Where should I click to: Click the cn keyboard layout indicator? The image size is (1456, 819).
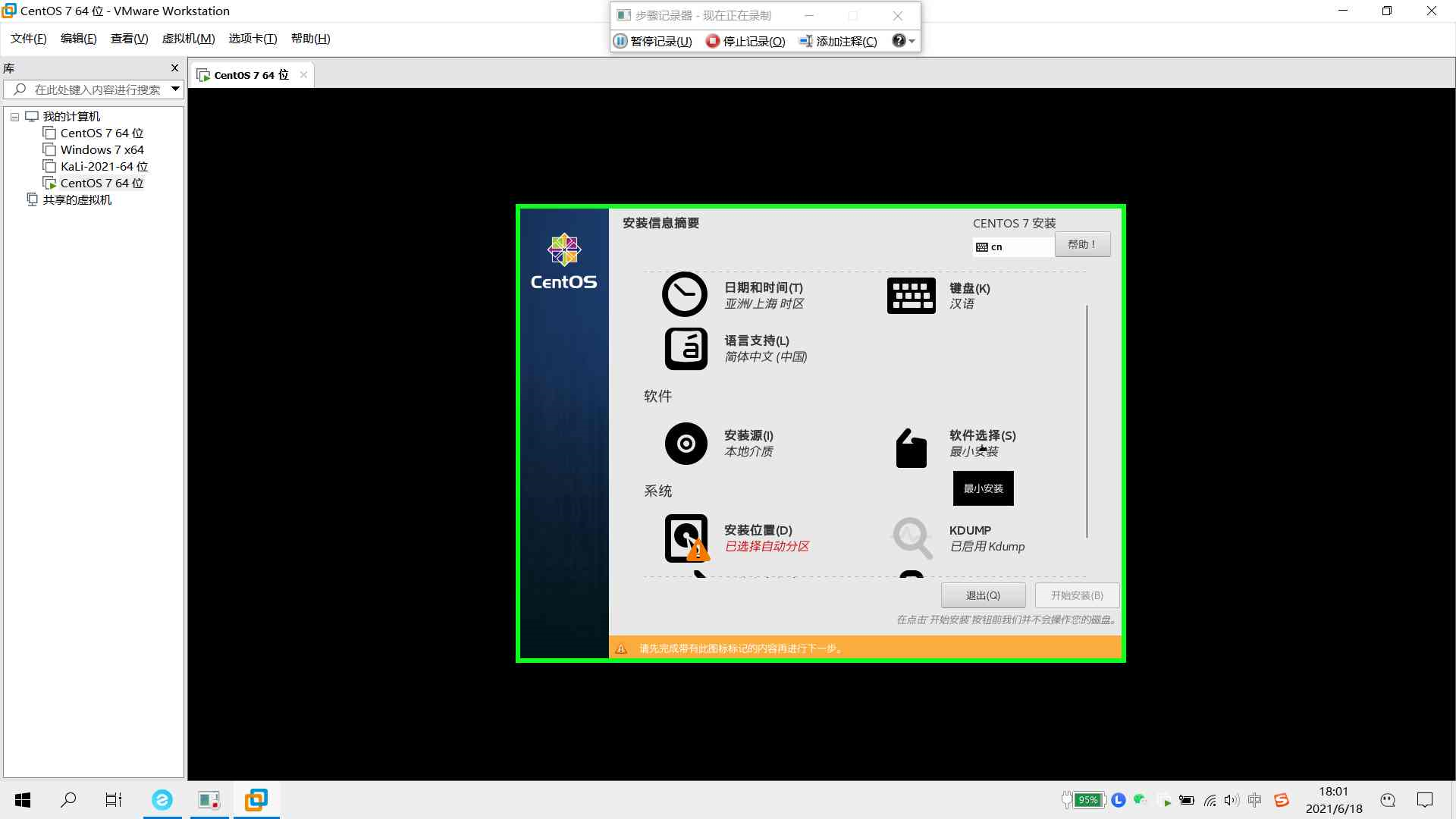coord(1012,247)
